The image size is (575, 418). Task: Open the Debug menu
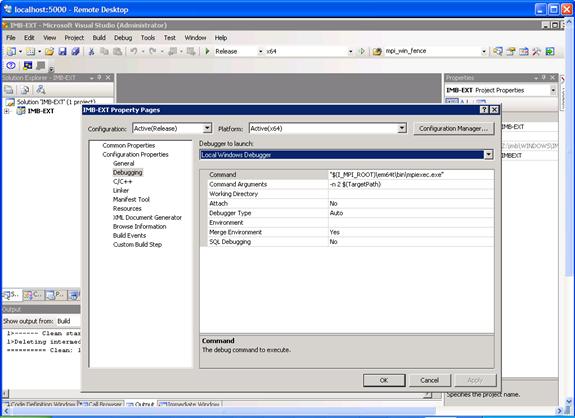pyautogui.click(x=123, y=38)
